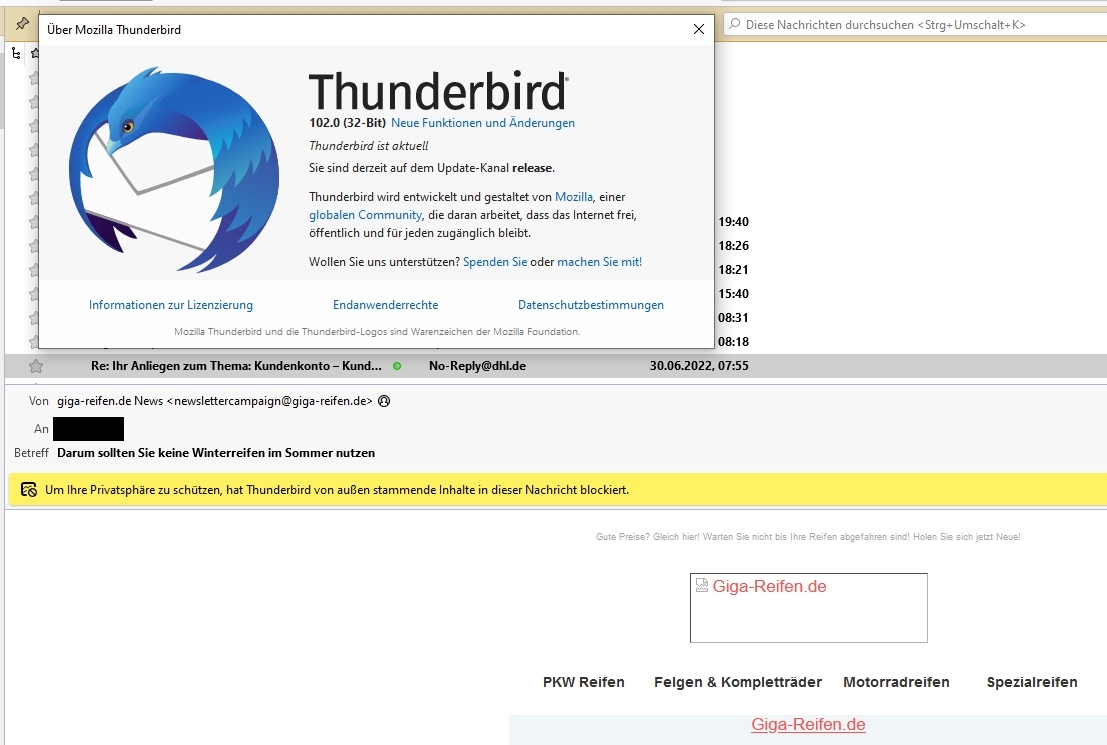1107x745 pixels.
Task: Toggle the quick filter bar pin icon
Action: (22, 24)
